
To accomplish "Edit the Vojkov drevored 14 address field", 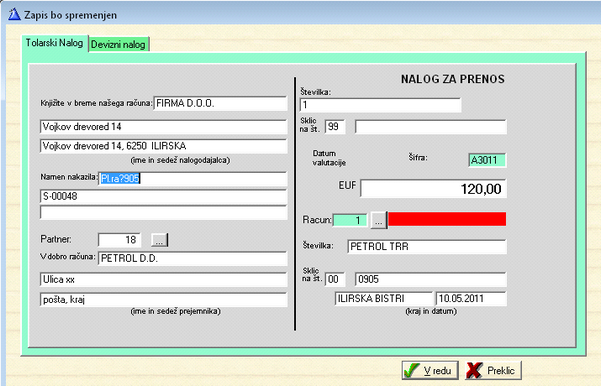I will pyautogui.click(x=164, y=127).
